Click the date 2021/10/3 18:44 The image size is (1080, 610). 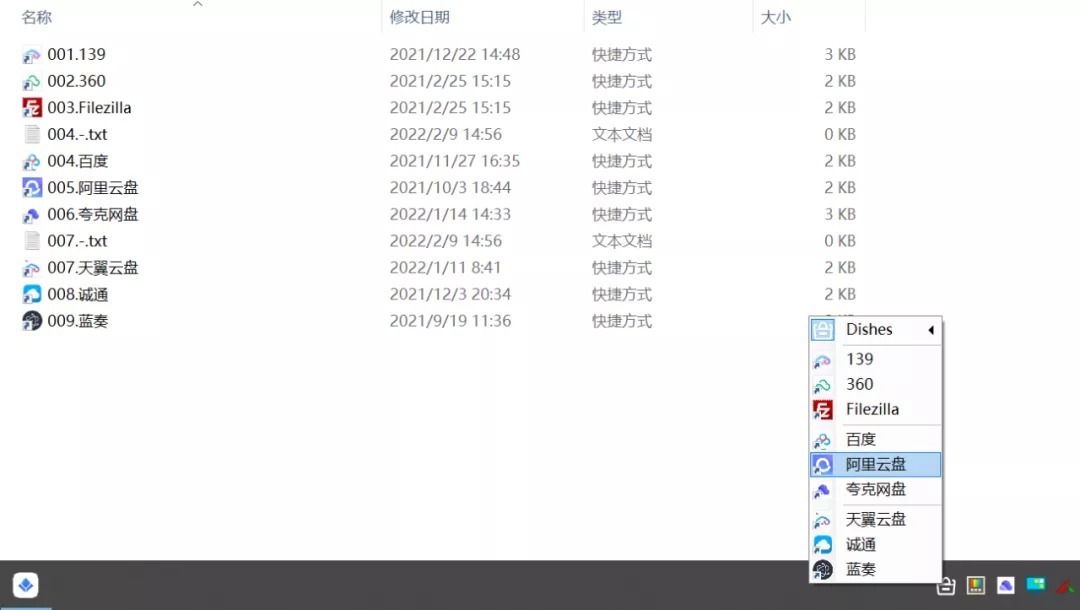[x=450, y=188]
